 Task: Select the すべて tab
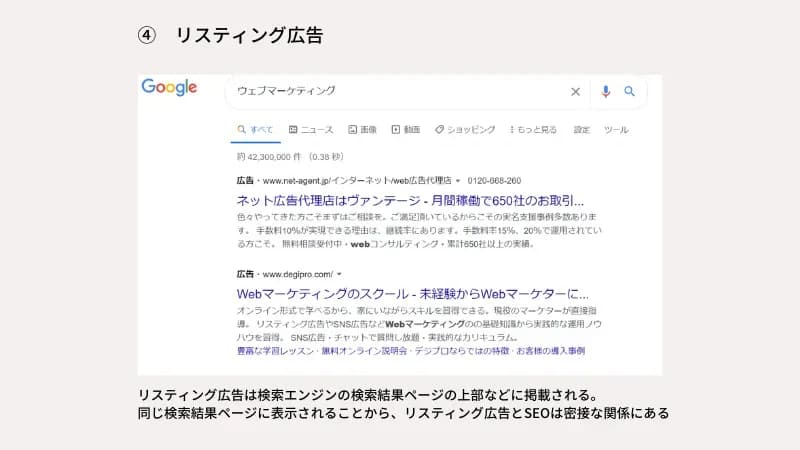point(255,130)
